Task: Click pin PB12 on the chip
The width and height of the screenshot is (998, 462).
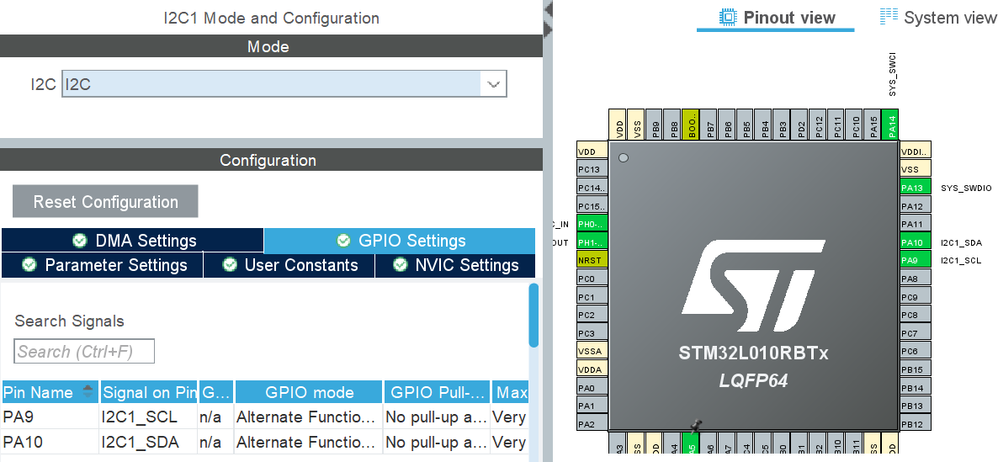Action: pos(916,423)
